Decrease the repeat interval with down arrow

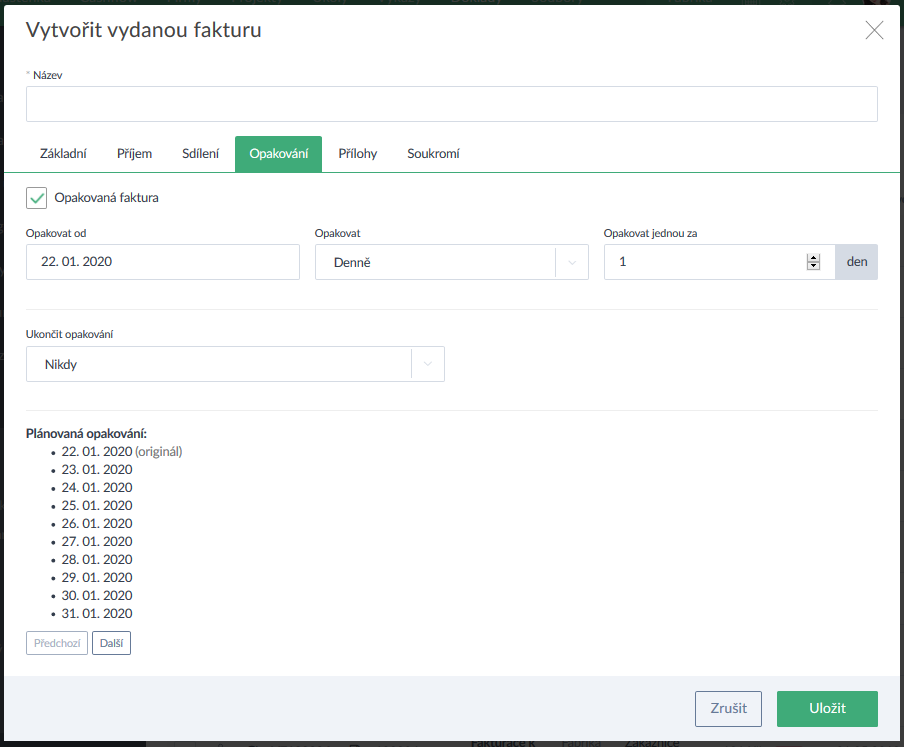(813, 266)
